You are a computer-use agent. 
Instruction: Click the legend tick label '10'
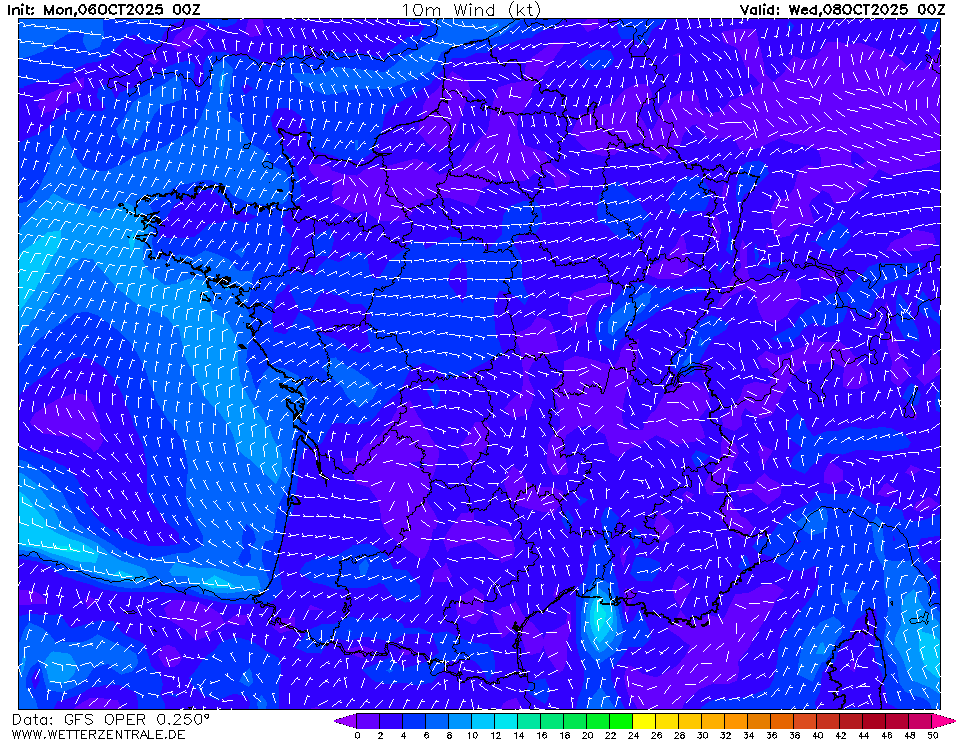coord(472,735)
